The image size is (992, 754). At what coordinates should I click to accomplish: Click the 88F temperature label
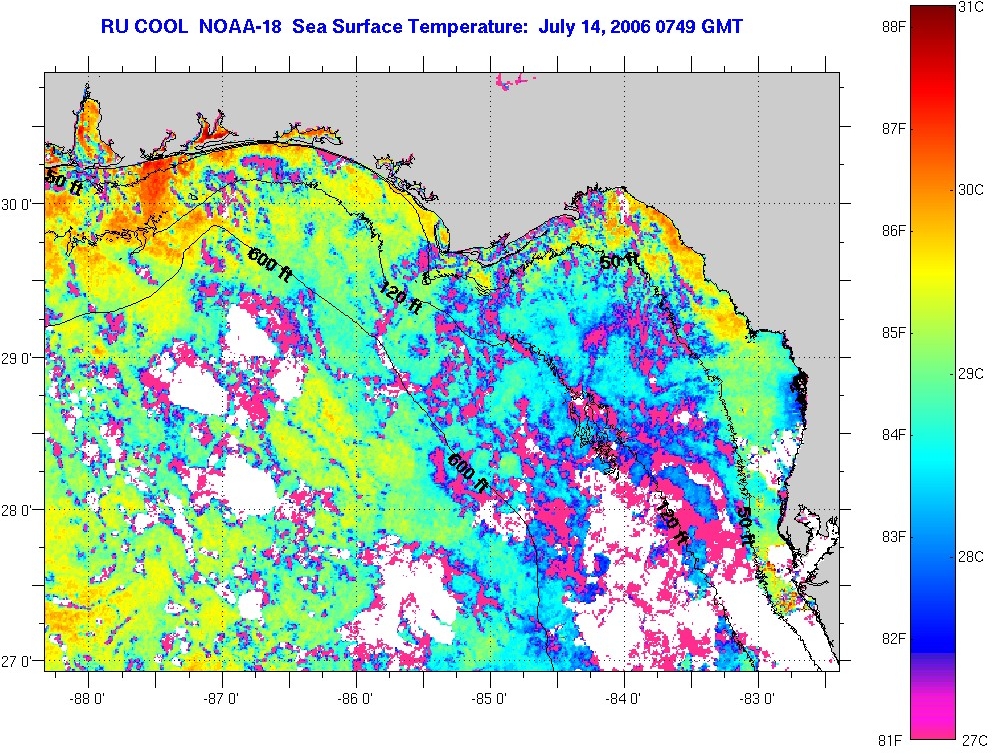point(893,27)
